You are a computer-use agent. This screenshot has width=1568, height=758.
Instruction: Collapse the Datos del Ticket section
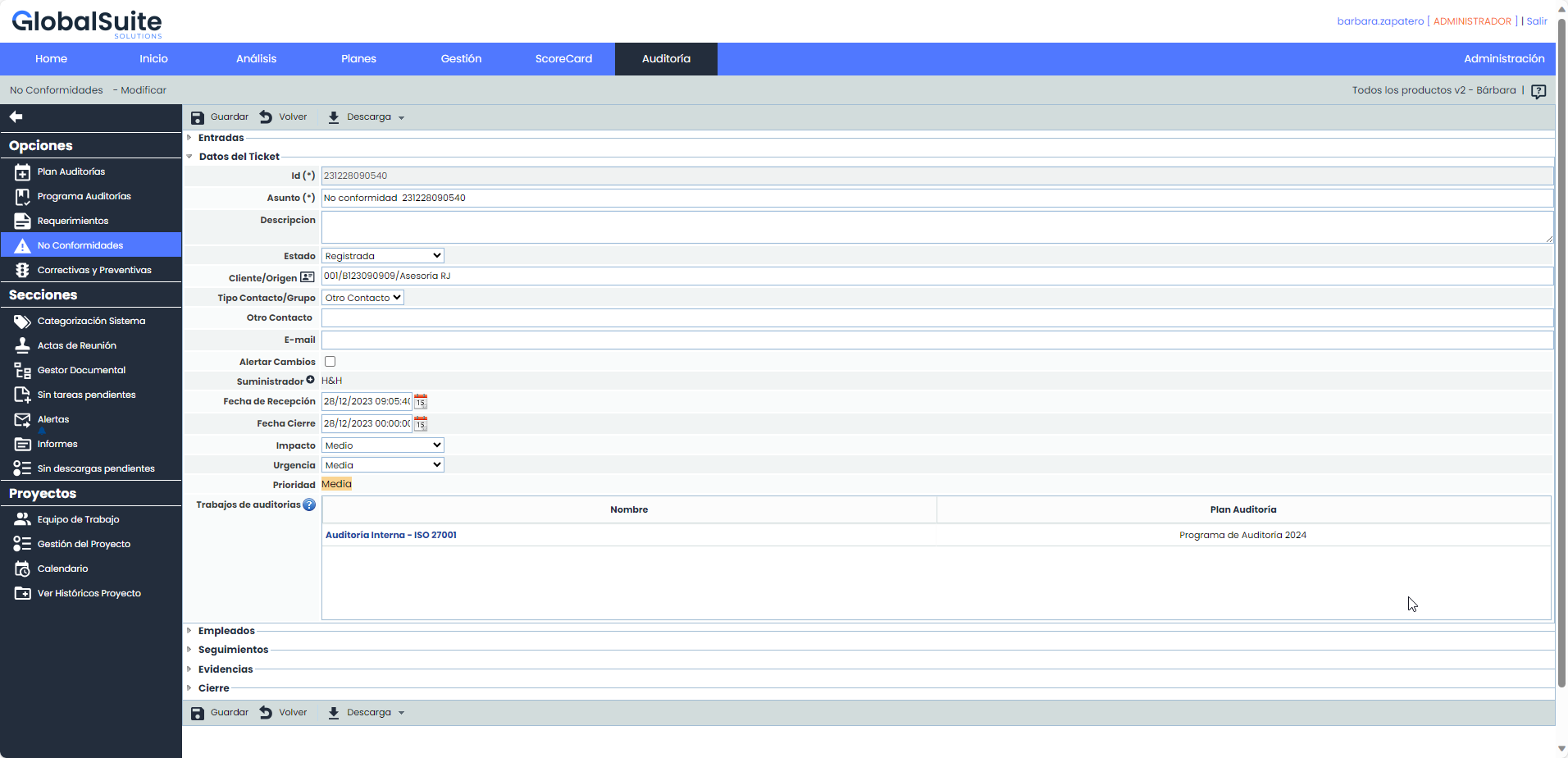(239, 157)
